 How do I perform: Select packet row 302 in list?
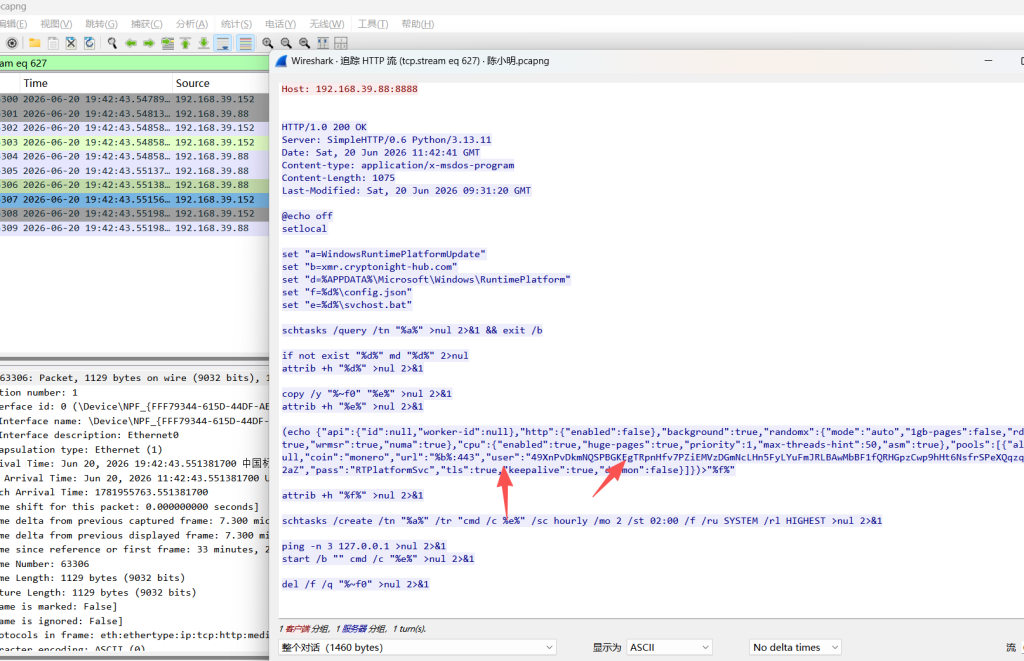(x=134, y=128)
